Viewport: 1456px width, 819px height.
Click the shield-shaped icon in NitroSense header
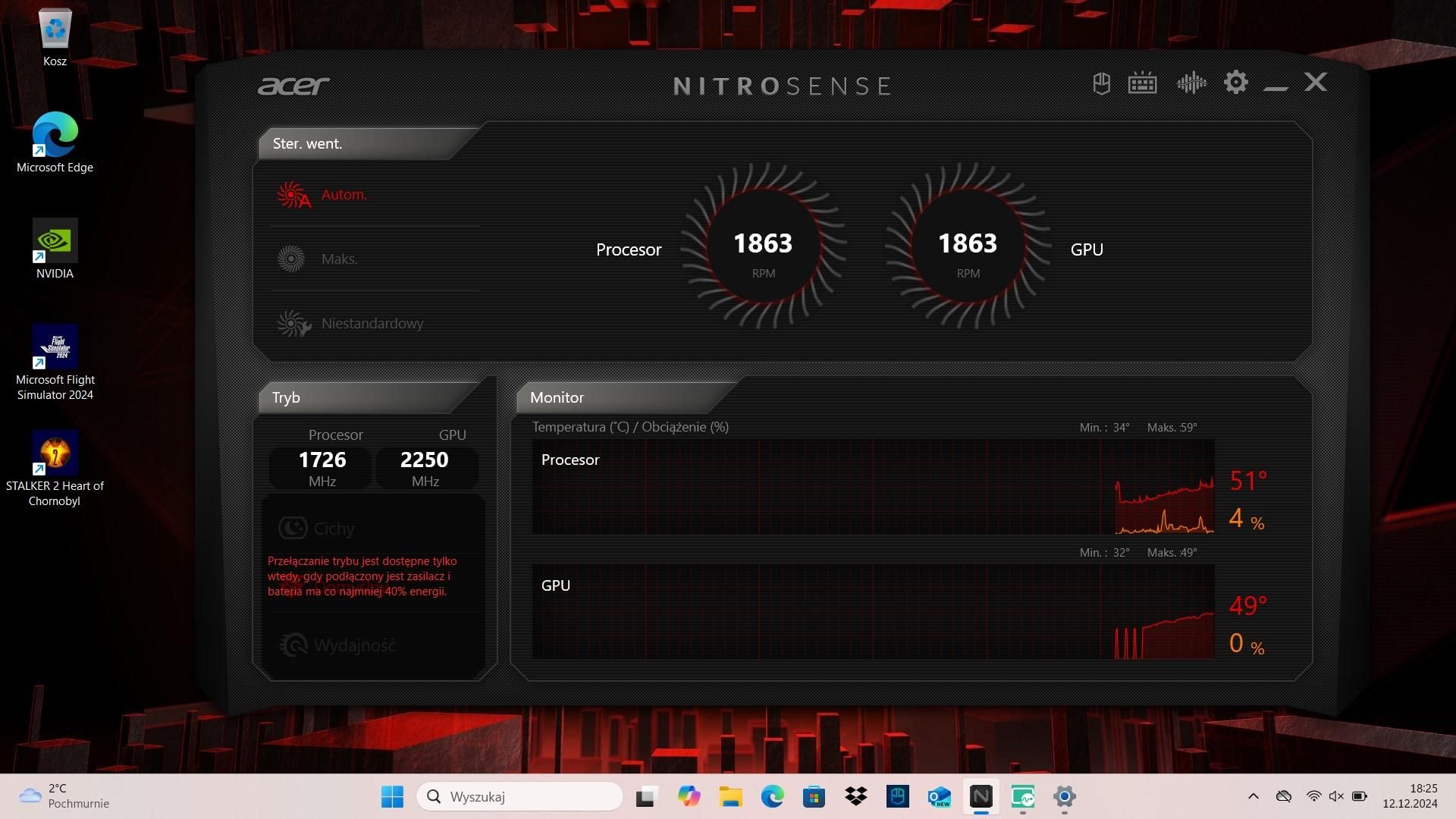pyautogui.click(x=1101, y=83)
